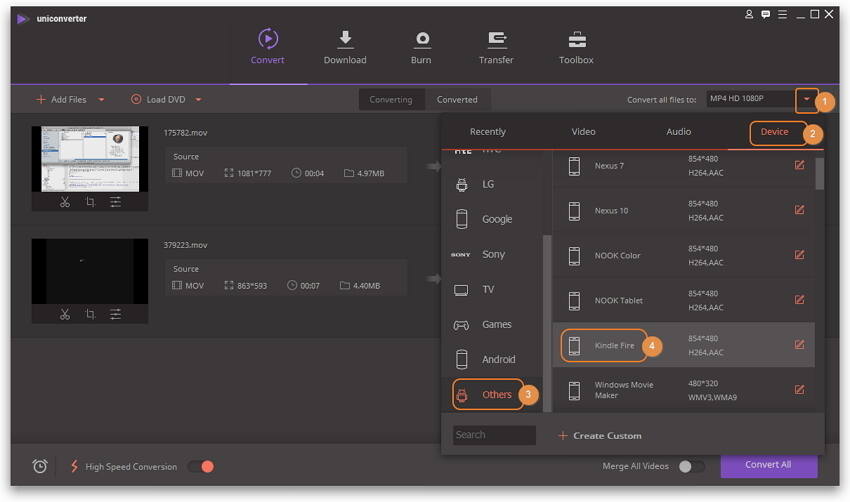Select the Recently format tab
This screenshot has width=850, height=502.
487,132
